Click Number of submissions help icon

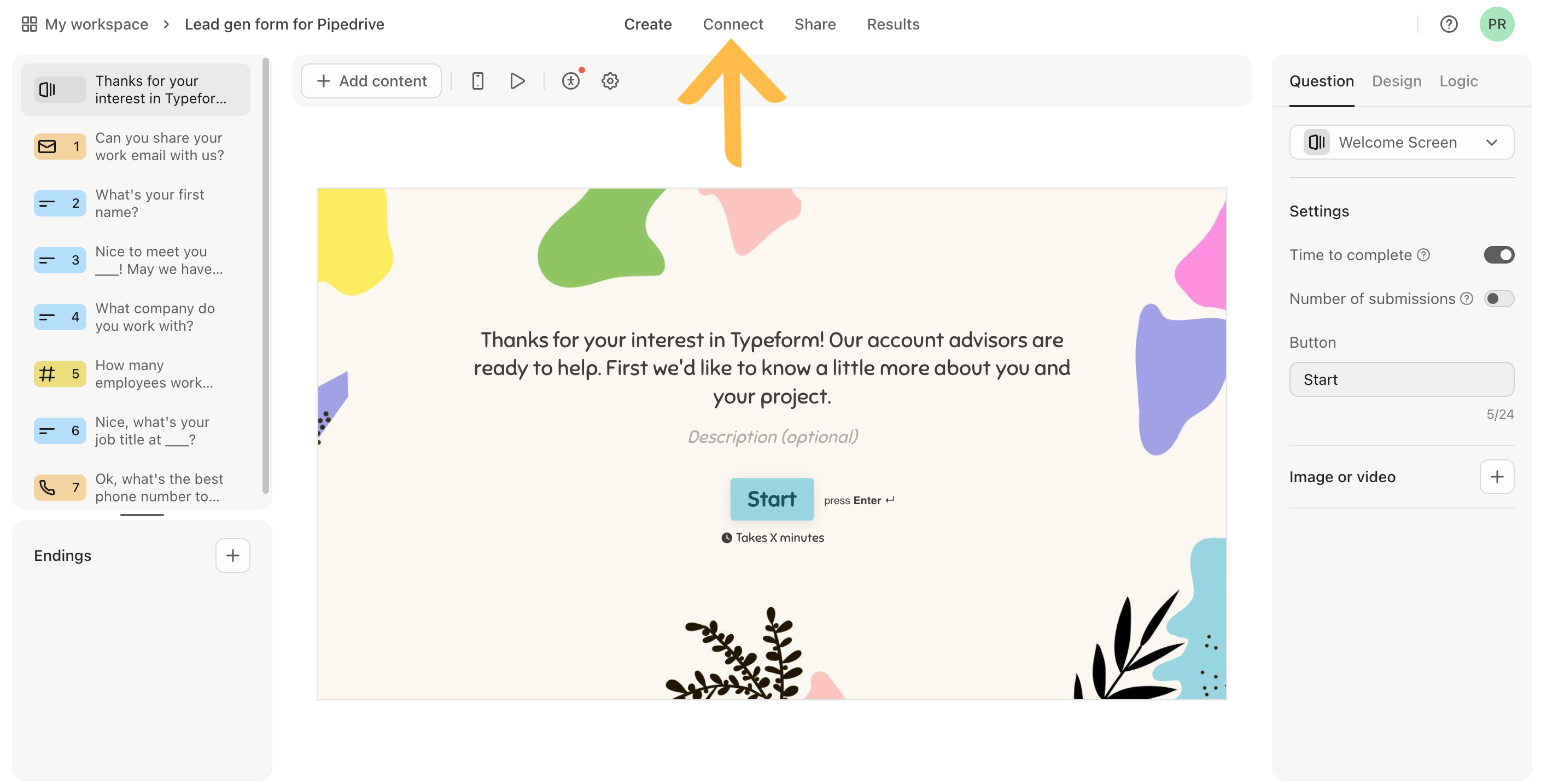(x=1466, y=299)
